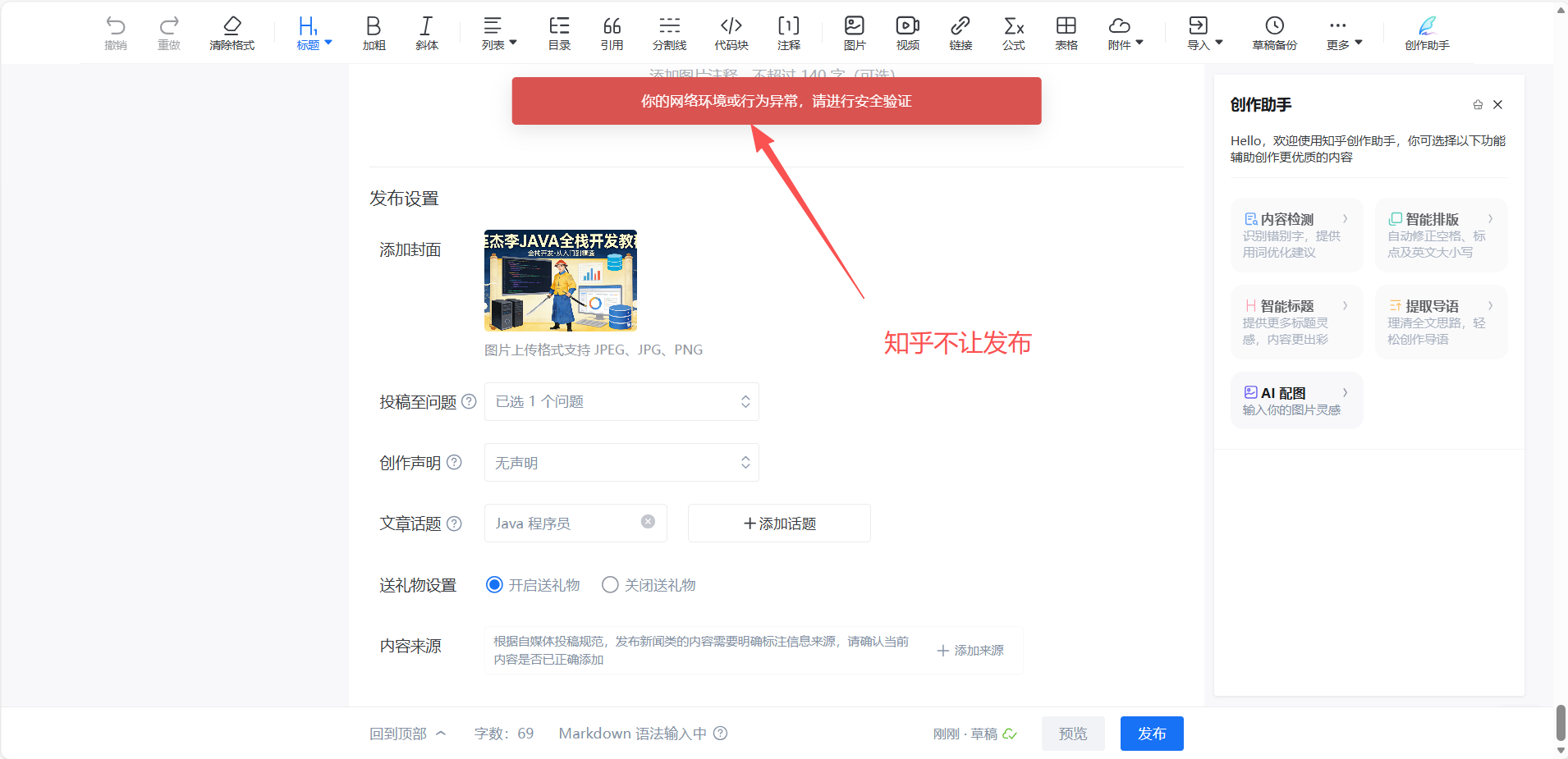Open draft backup (草稿备份)
Viewport: 1568px width, 759px height.
tap(1274, 34)
